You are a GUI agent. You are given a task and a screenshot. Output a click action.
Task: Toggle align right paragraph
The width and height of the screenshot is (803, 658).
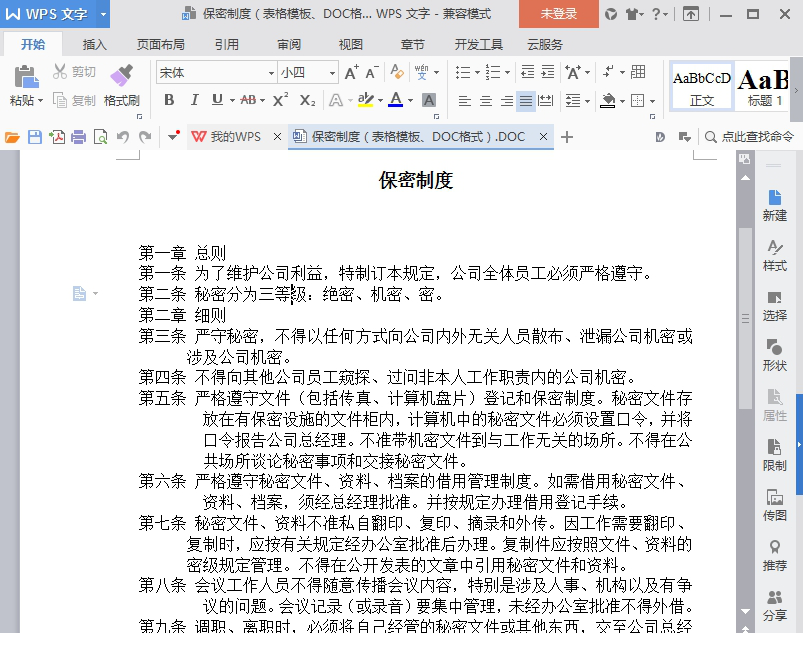pos(506,100)
